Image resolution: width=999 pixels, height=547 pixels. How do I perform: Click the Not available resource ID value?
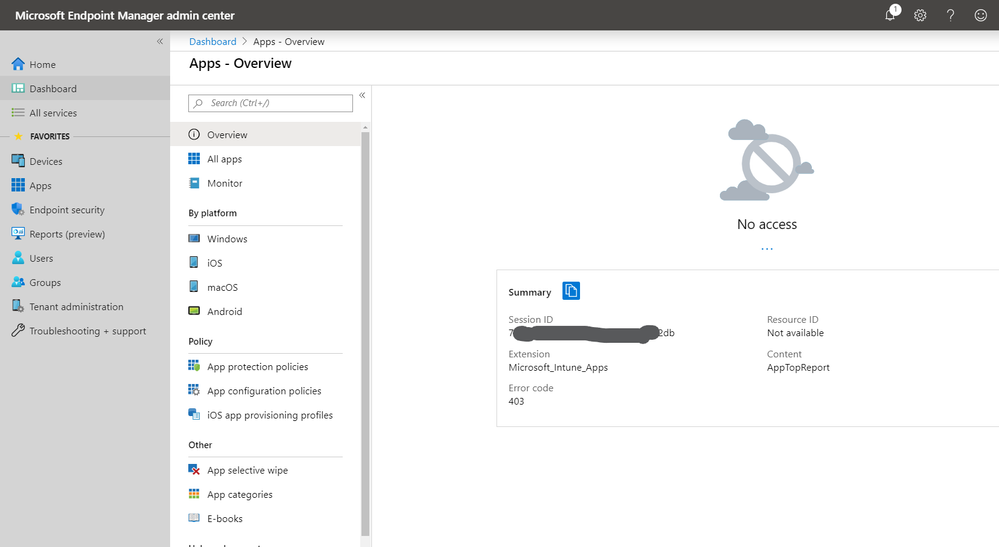click(795, 333)
